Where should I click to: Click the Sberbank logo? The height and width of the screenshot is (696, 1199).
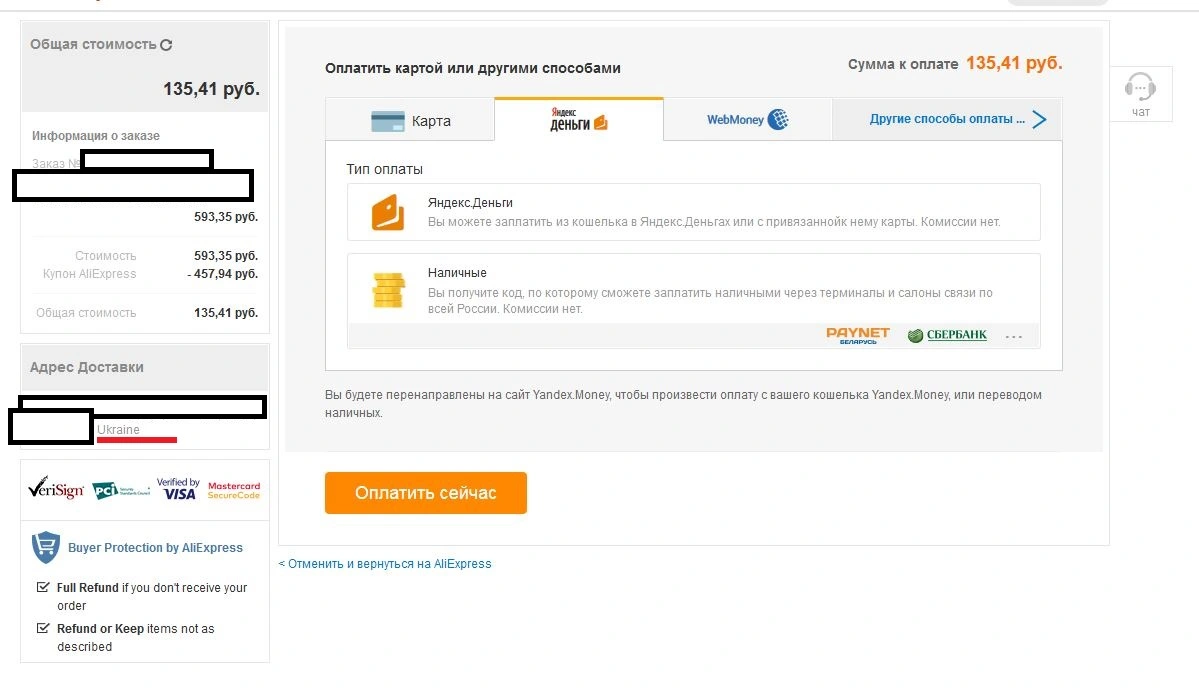(947, 335)
